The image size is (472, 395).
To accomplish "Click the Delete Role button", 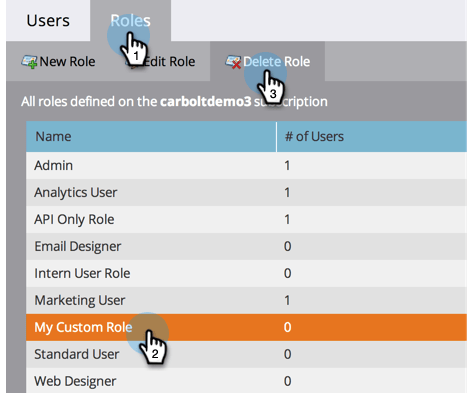I will [267, 62].
